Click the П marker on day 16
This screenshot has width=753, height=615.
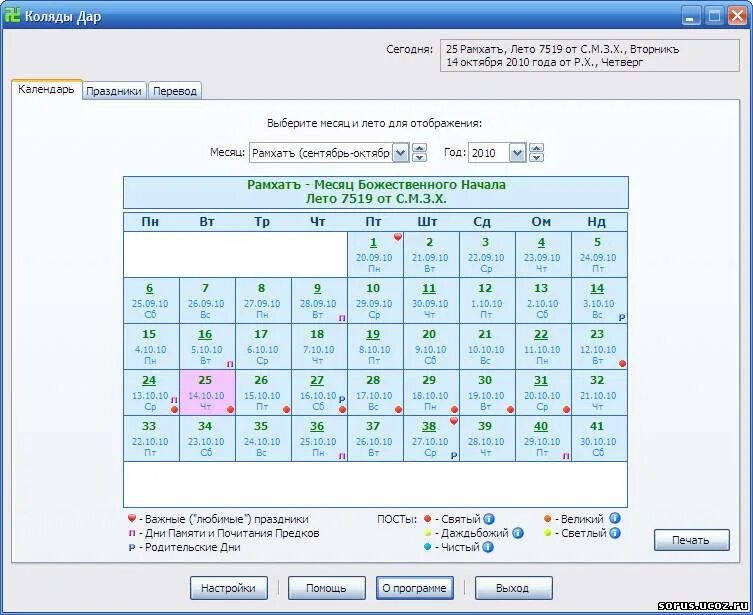[230, 364]
